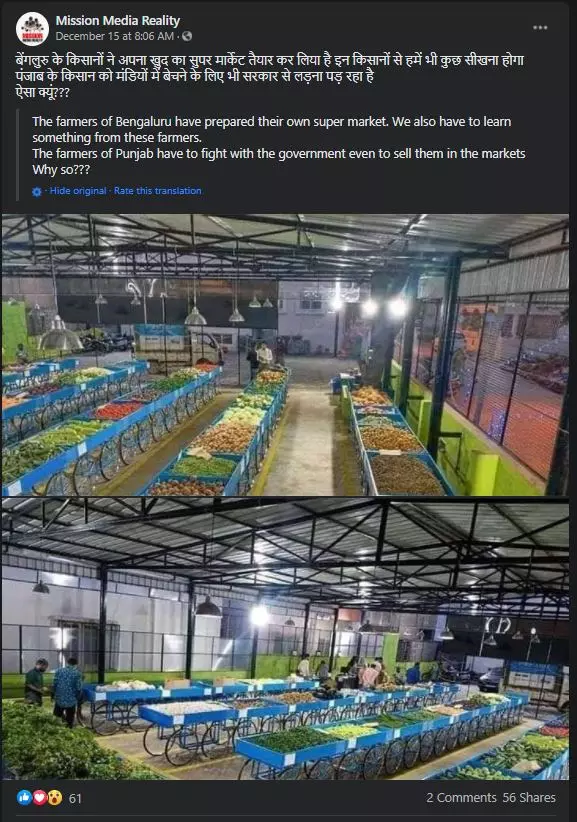Open the three-dots post options menu
The image size is (577, 822).
click(x=540, y=28)
